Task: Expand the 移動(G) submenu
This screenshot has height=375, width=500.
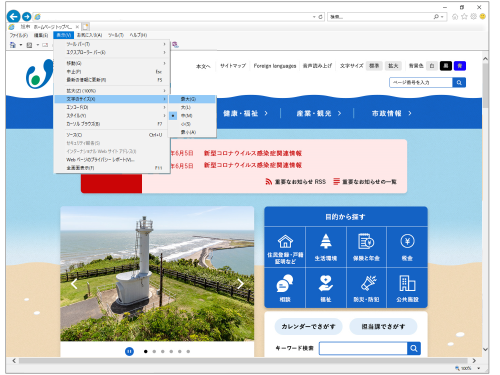Action: point(112,63)
